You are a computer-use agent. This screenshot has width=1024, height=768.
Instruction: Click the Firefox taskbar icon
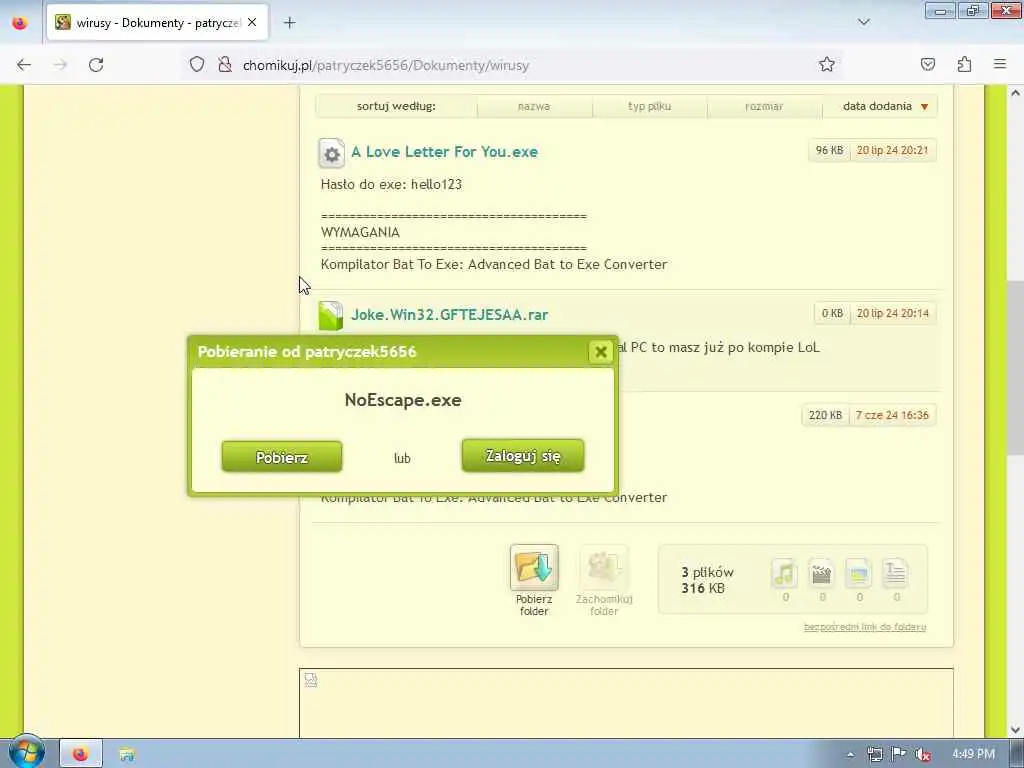click(x=81, y=754)
